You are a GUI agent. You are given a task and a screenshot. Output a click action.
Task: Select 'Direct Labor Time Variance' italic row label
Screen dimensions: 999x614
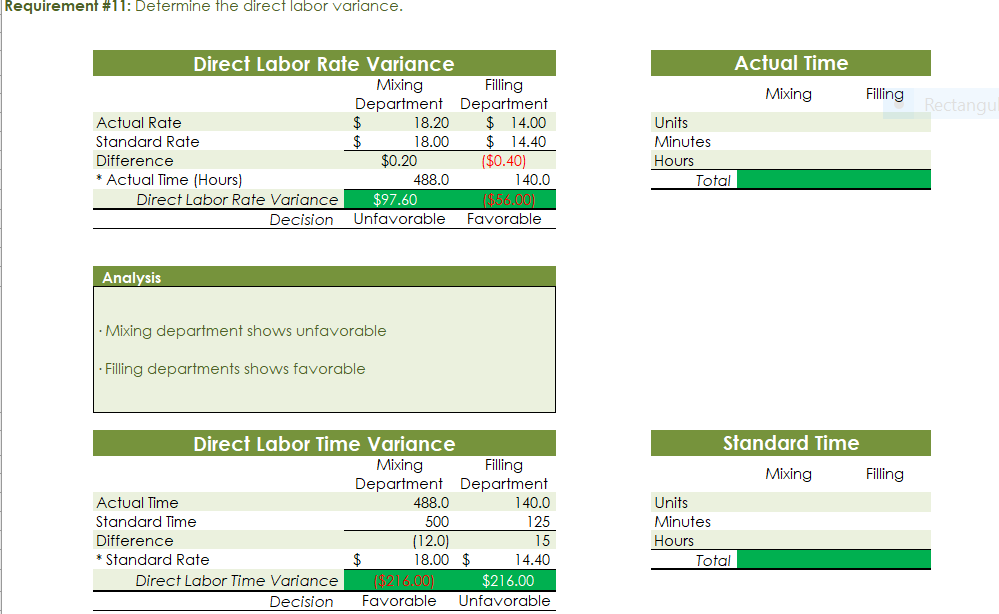click(236, 580)
